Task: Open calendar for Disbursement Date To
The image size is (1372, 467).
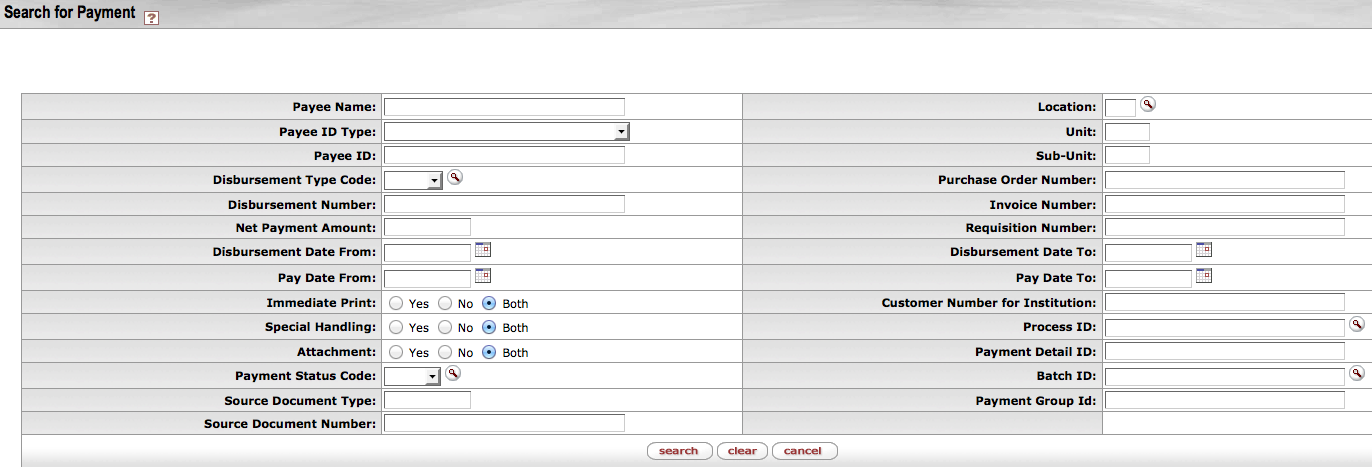Action: point(1204,250)
